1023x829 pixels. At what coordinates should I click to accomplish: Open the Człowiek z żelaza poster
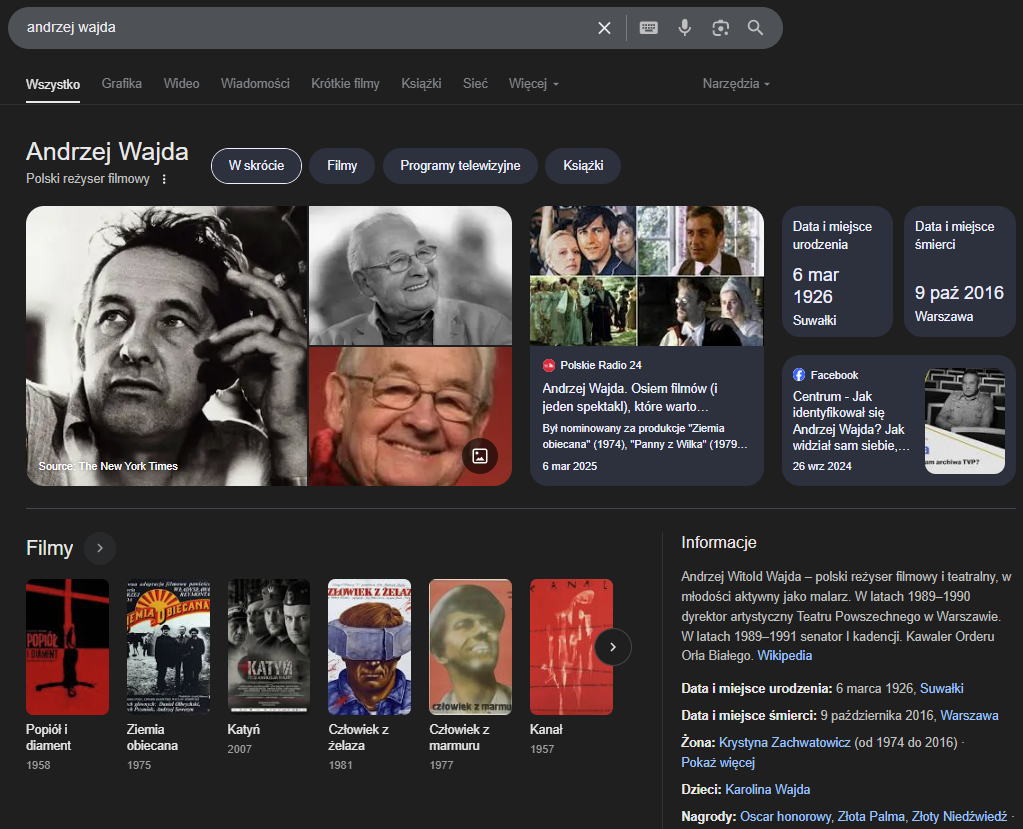(x=369, y=647)
